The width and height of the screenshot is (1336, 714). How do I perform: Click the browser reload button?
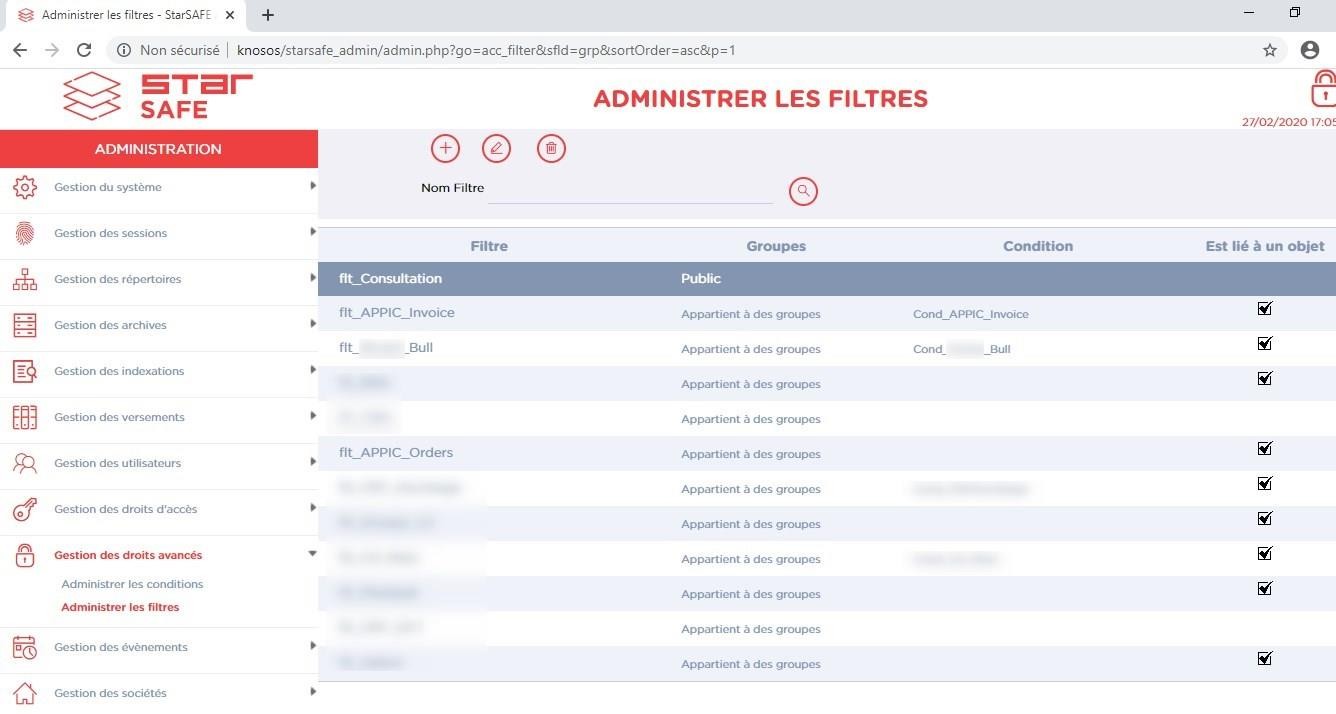click(x=84, y=50)
